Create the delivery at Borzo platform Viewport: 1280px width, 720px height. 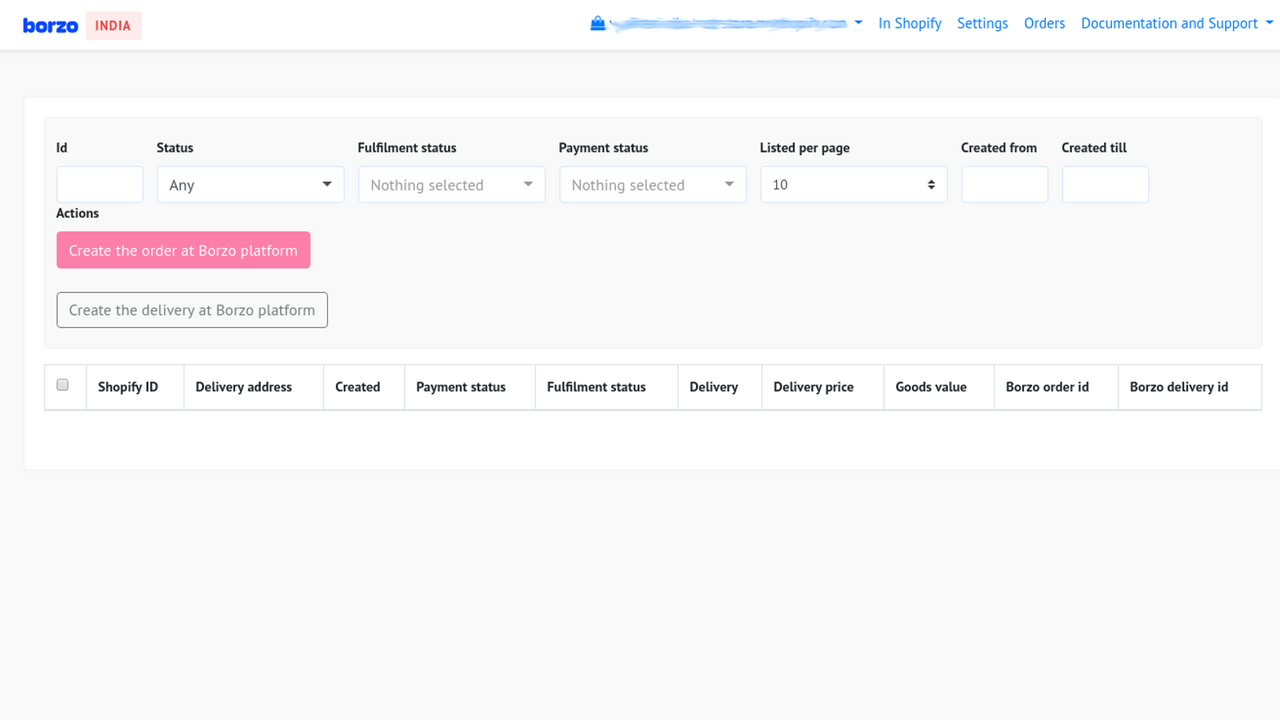point(192,310)
